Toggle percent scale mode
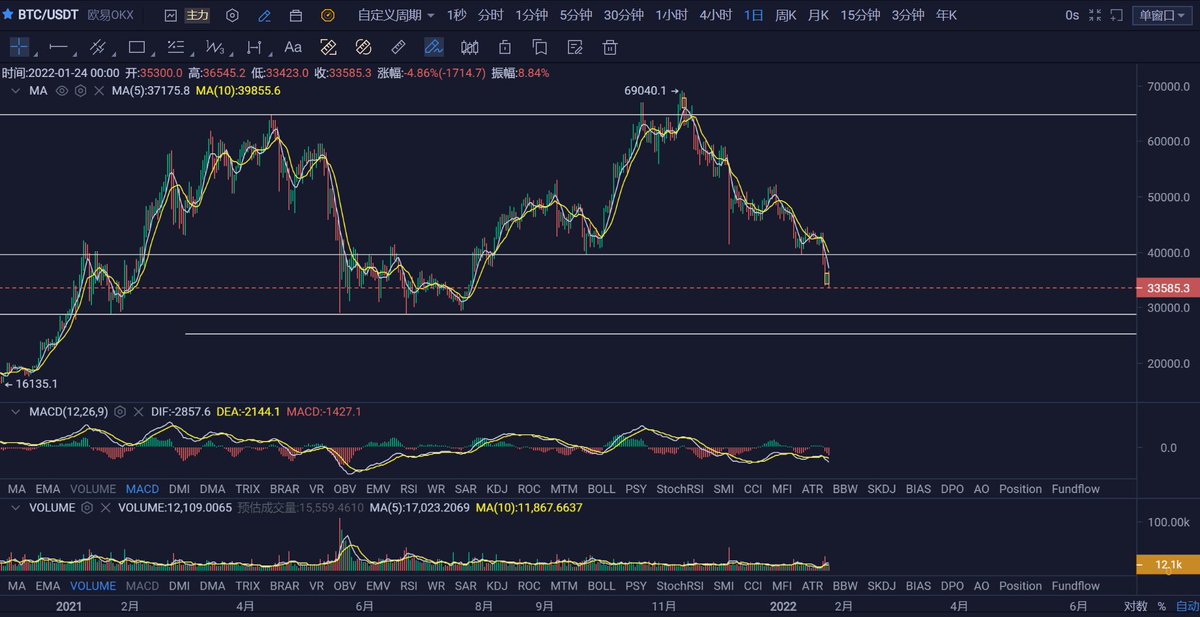 point(1162,606)
